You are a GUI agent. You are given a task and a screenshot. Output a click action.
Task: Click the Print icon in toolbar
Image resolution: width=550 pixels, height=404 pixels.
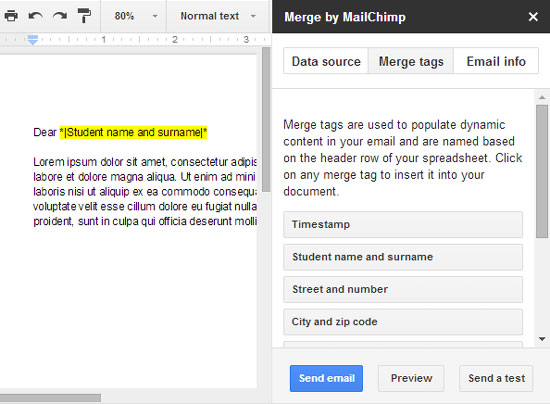[11, 16]
